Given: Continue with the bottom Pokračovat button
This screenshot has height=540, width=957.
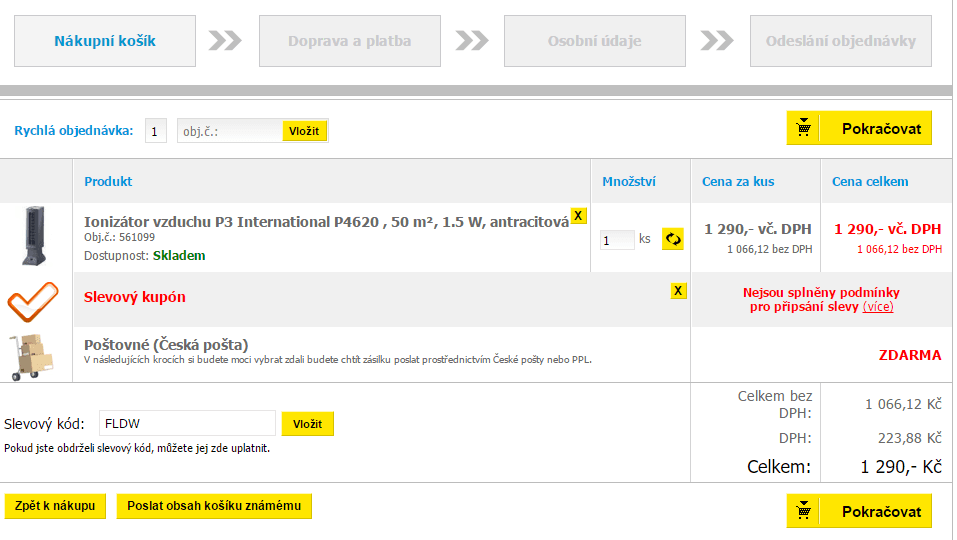Looking at the screenshot, I should (859, 511).
